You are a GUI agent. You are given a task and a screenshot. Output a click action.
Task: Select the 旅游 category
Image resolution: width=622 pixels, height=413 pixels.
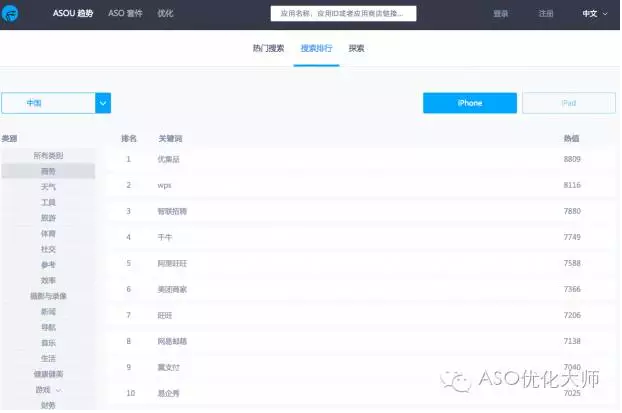tap(48, 218)
